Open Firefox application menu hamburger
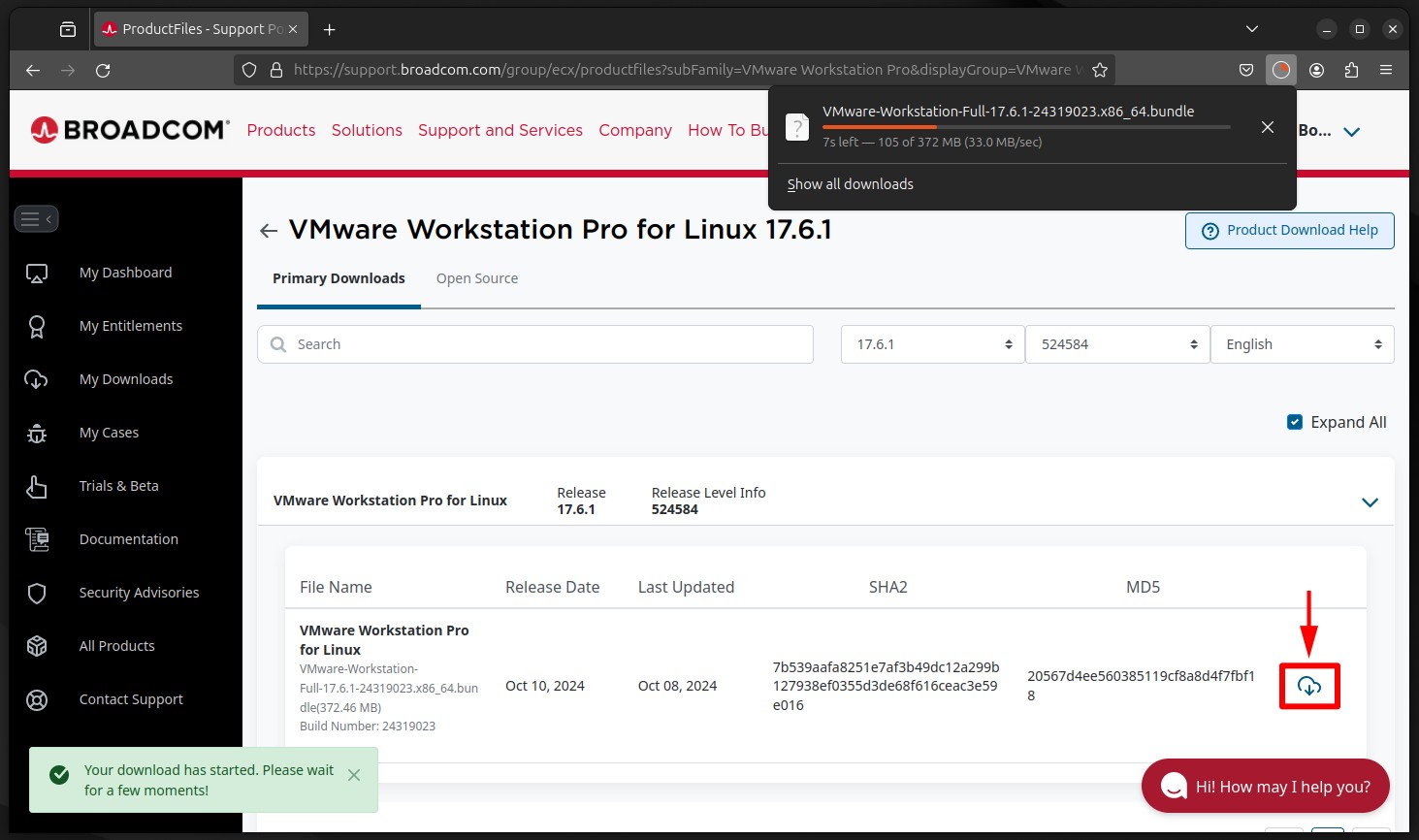This screenshot has height=840, width=1419. click(x=1386, y=70)
